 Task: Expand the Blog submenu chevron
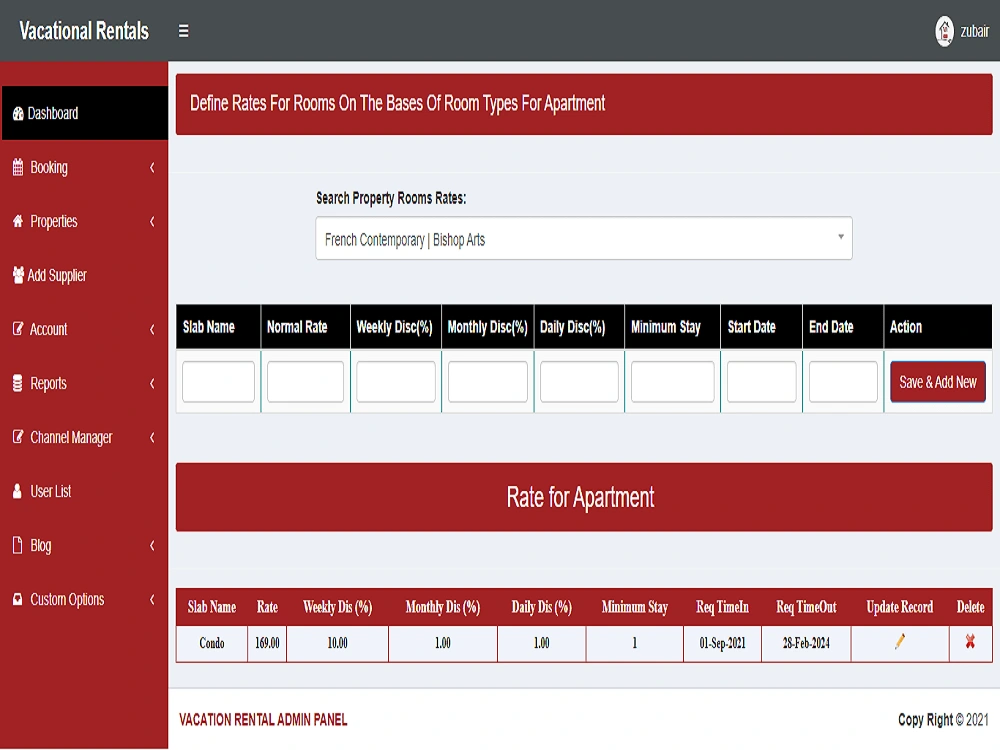tap(152, 545)
